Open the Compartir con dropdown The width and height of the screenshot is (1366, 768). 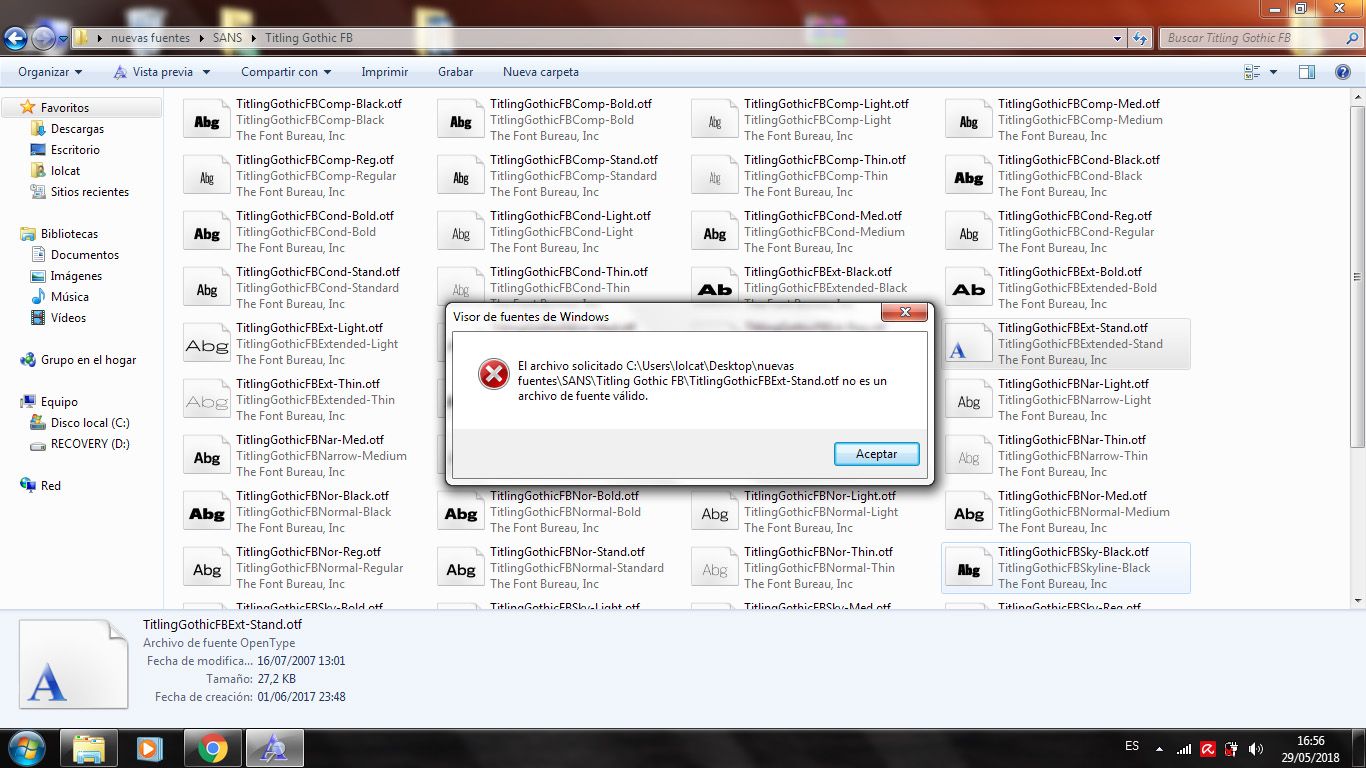pyautogui.click(x=286, y=72)
